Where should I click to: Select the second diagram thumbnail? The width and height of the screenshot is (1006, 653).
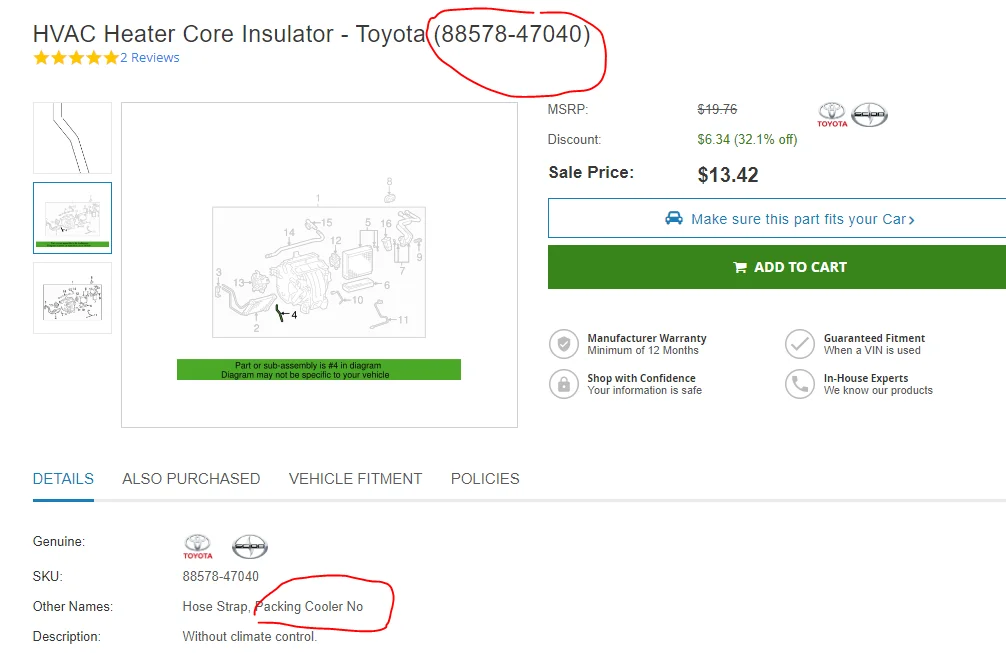[x=72, y=218]
